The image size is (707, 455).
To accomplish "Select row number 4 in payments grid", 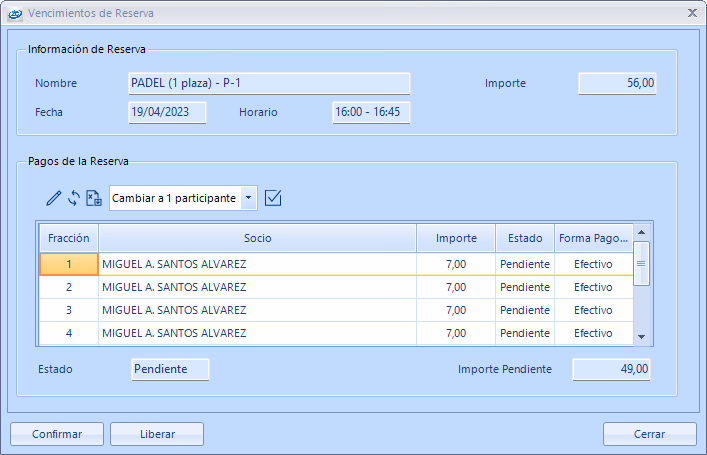I will (69, 333).
